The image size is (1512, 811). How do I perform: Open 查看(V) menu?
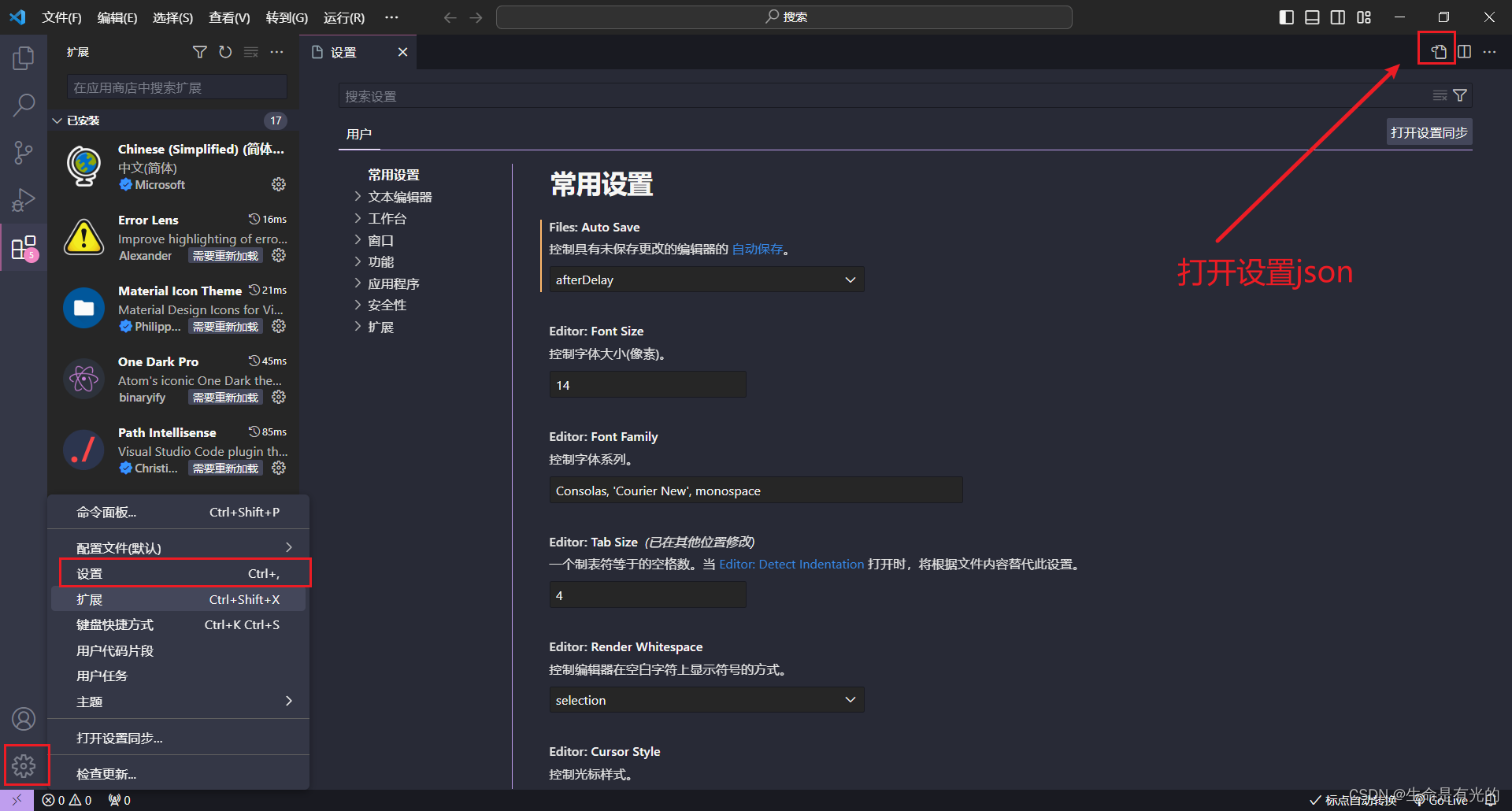[229, 17]
